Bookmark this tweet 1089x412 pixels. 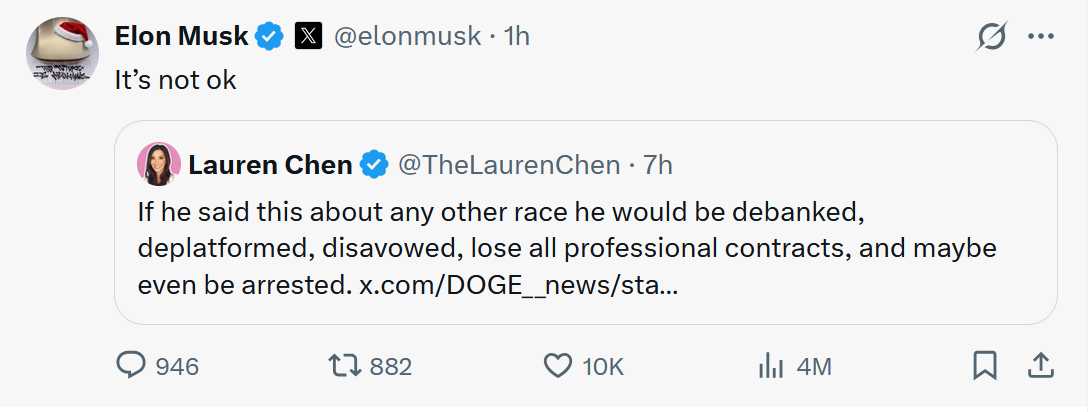point(985,367)
